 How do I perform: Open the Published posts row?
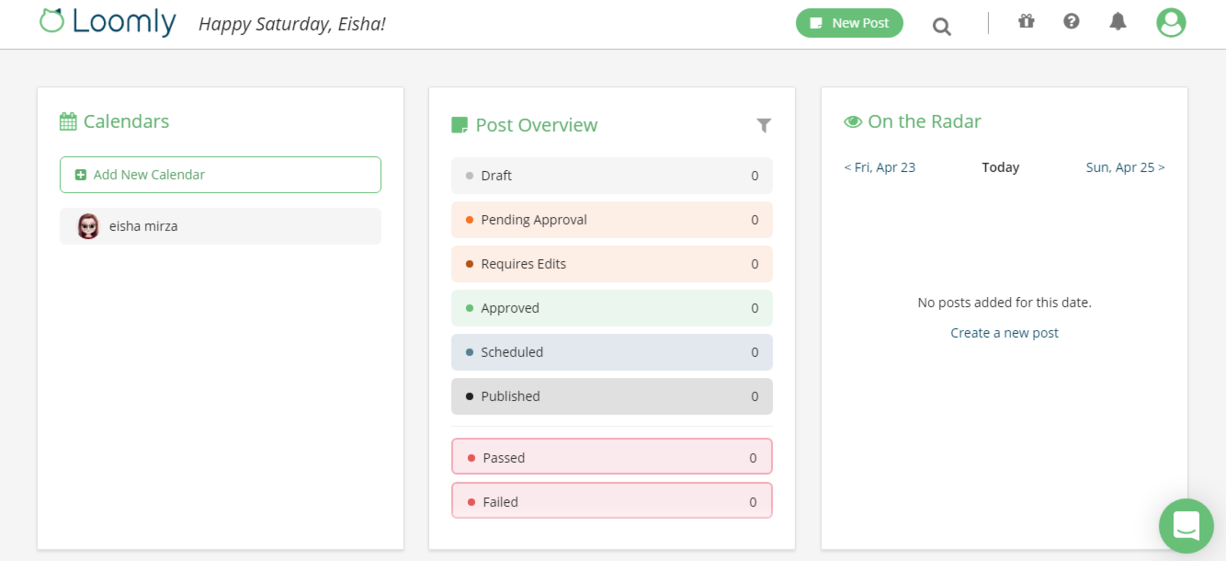(x=612, y=396)
